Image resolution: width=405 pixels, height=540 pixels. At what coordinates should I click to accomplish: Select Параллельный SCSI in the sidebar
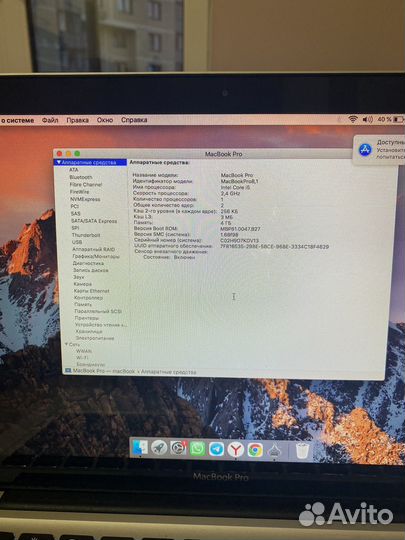[x=98, y=311]
